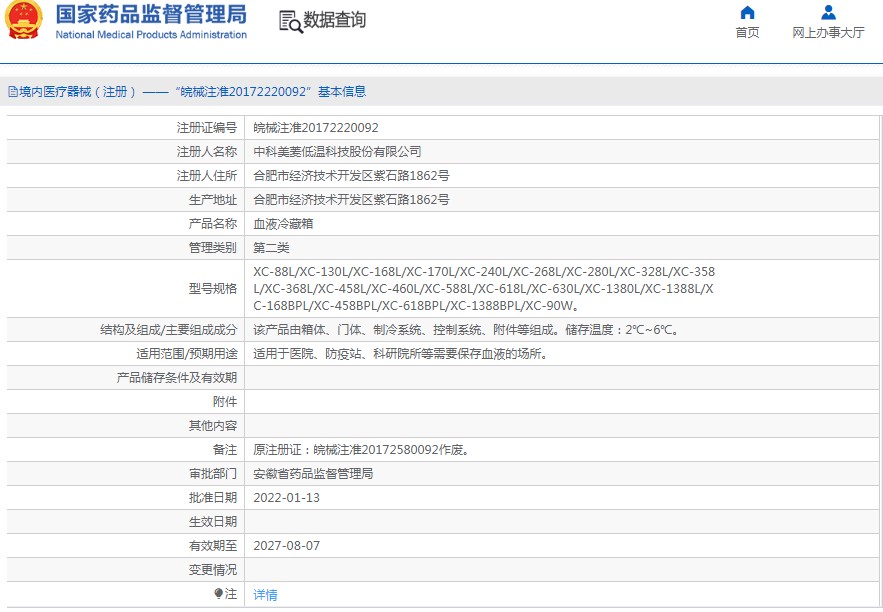The height and width of the screenshot is (612, 883).
Task: Open the 详情 link
Action: (265, 595)
